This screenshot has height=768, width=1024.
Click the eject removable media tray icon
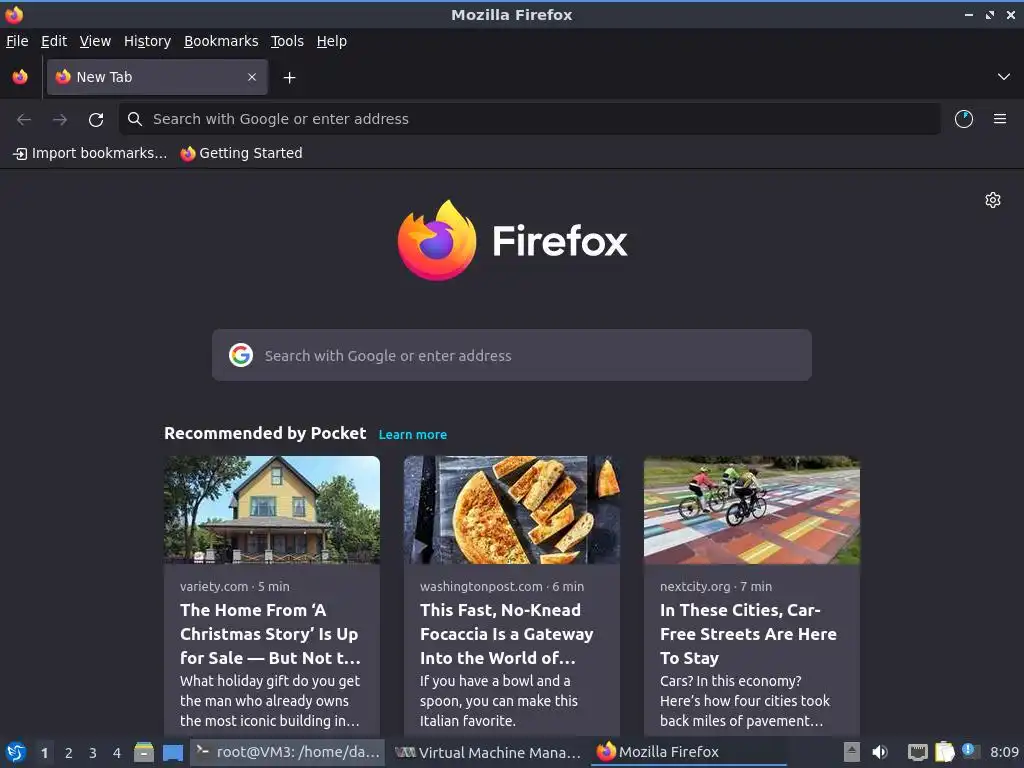[x=851, y=752]
